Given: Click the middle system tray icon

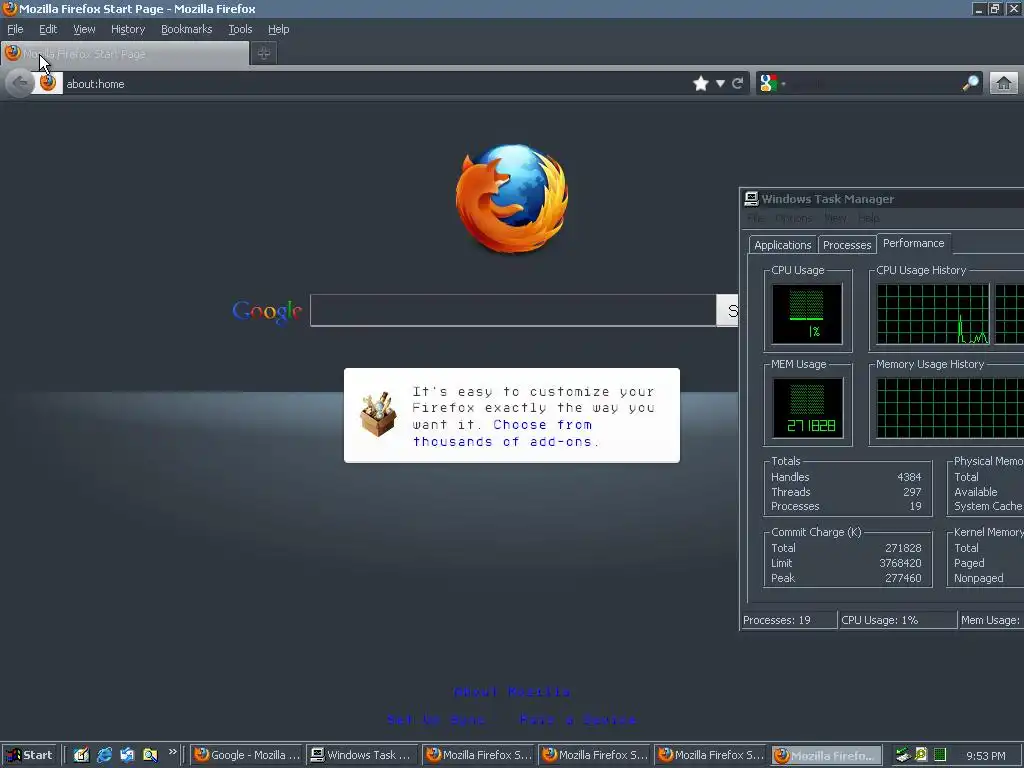Looking at the screenshot, I should coord(921,755).
